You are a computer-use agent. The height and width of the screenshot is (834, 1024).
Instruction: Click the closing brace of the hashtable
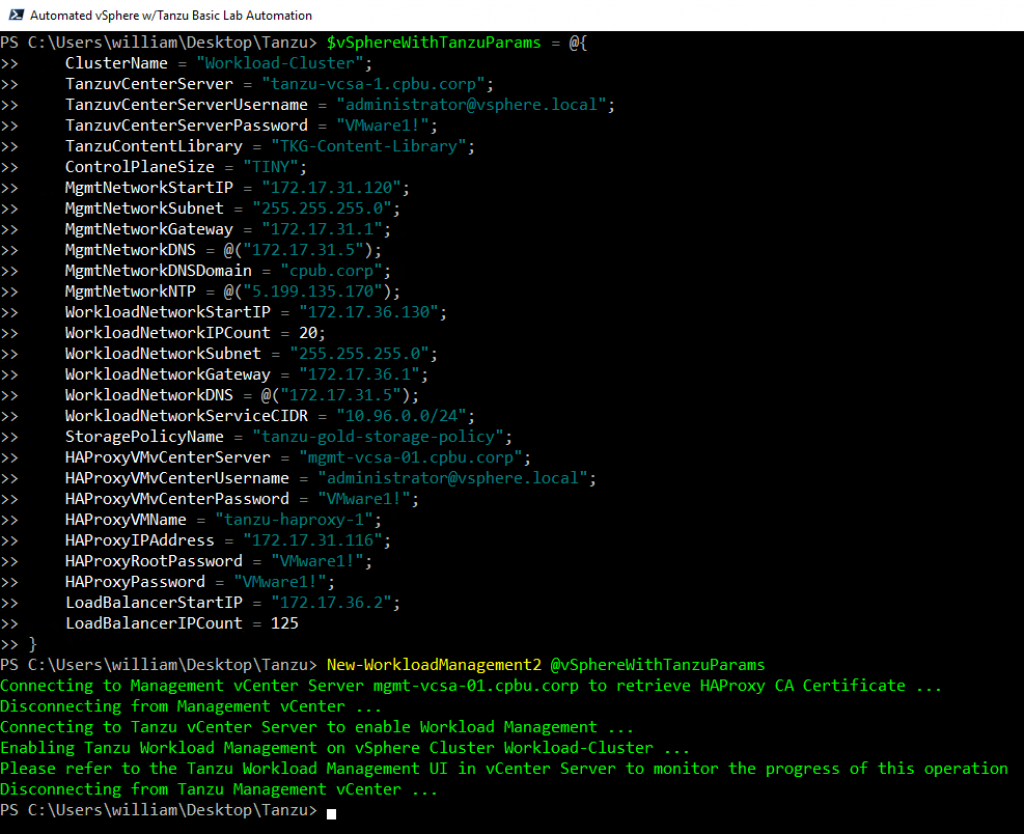click(33, 645)
